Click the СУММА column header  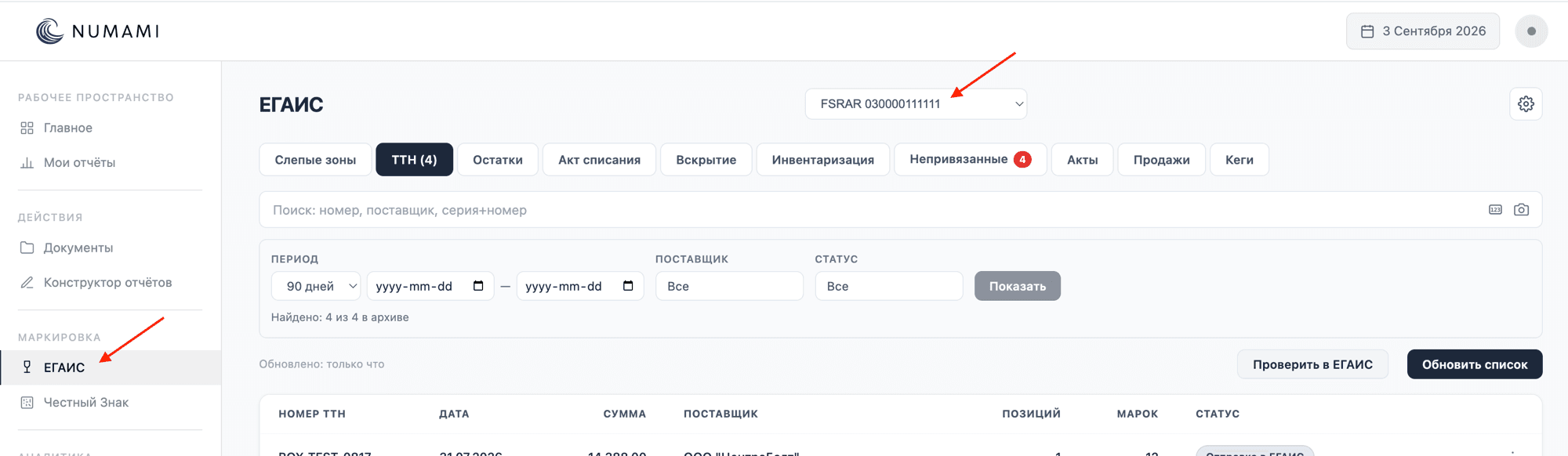point(625,414)
